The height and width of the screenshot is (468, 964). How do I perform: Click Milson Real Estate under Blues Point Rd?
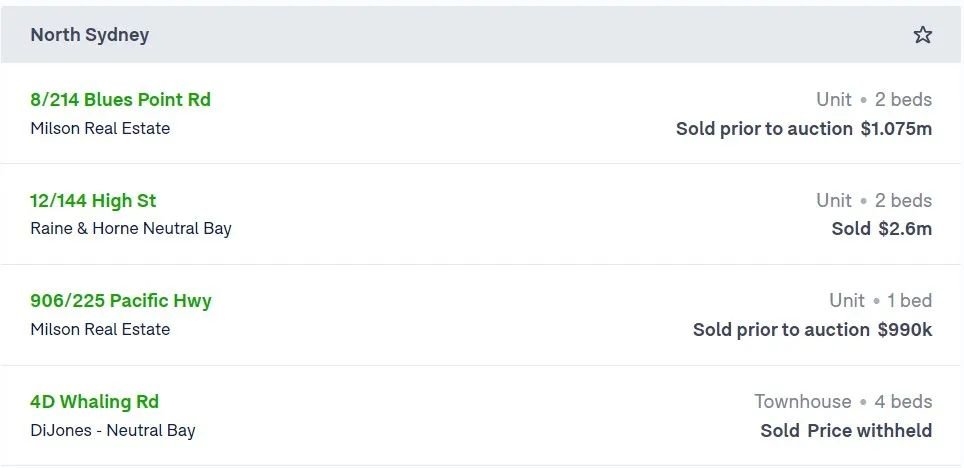100,129
